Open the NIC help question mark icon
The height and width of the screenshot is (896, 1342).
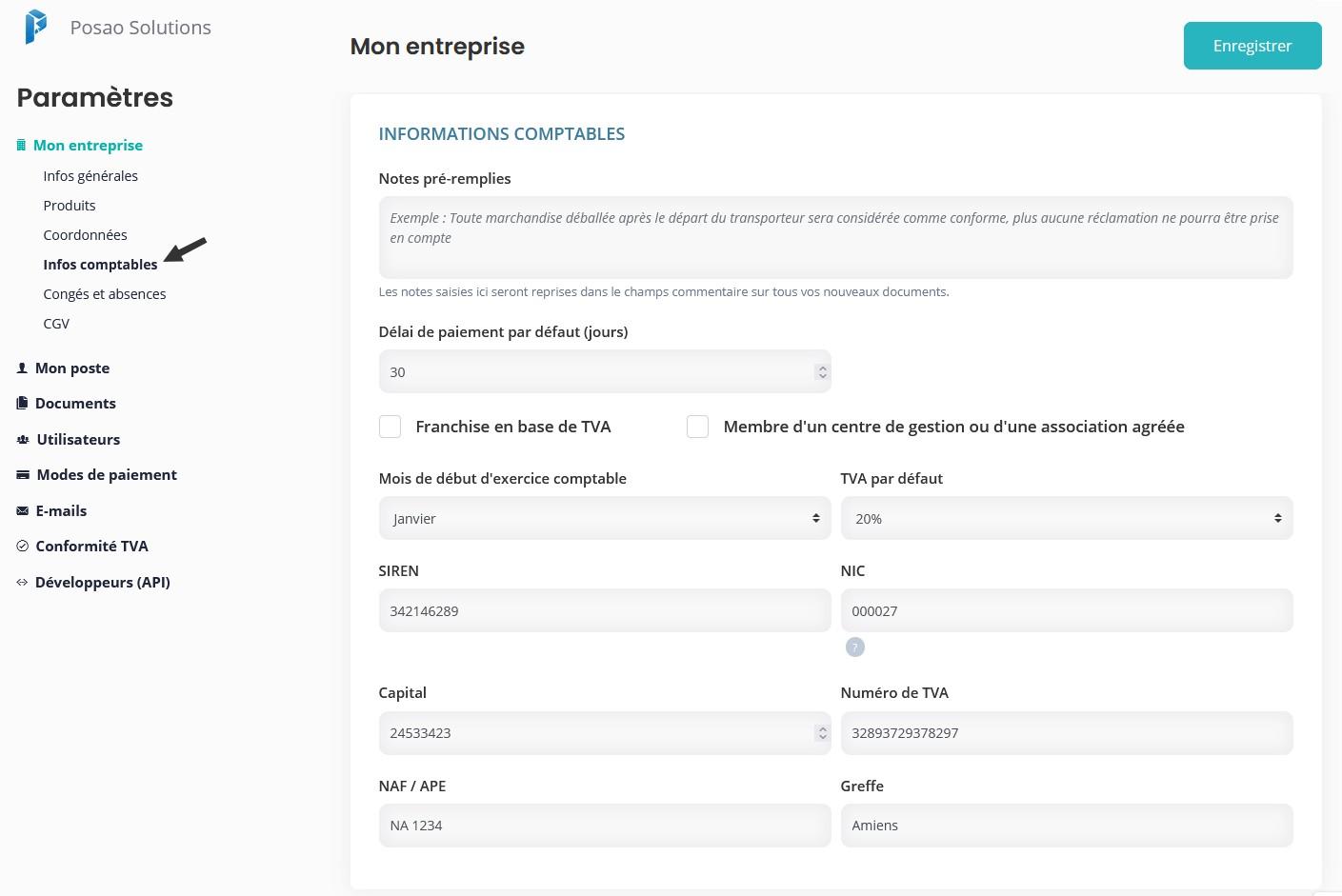(x=855, y=647)
